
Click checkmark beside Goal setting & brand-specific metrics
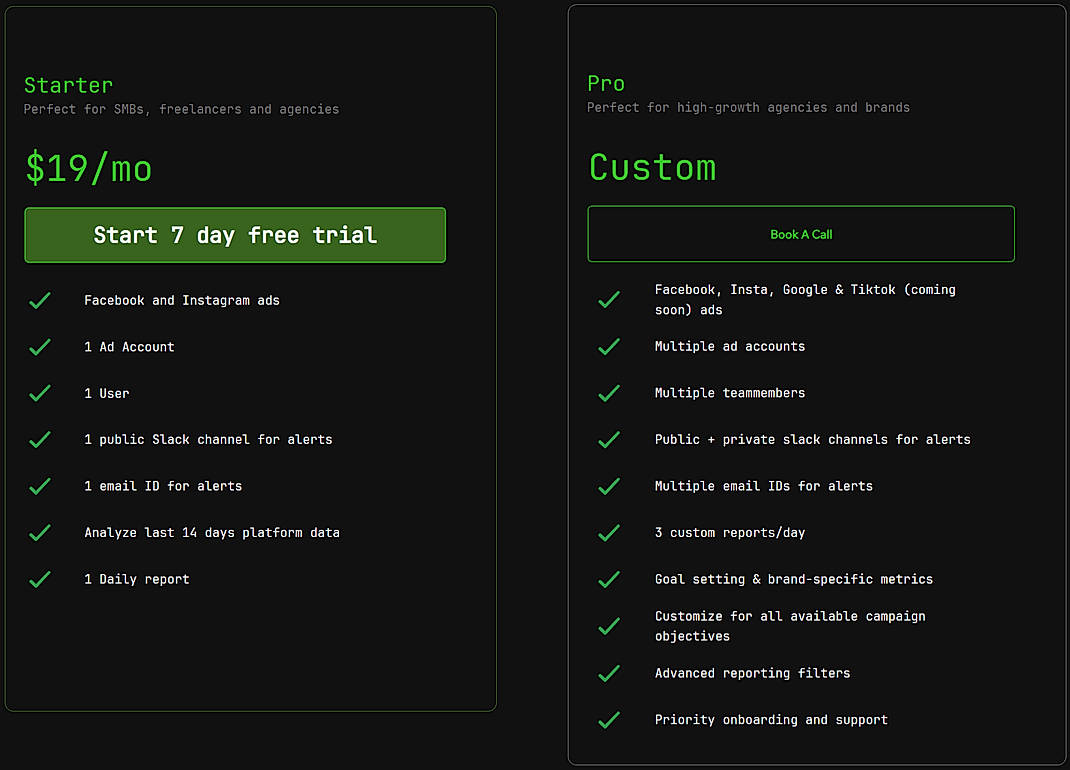click(x=609, y=579)
